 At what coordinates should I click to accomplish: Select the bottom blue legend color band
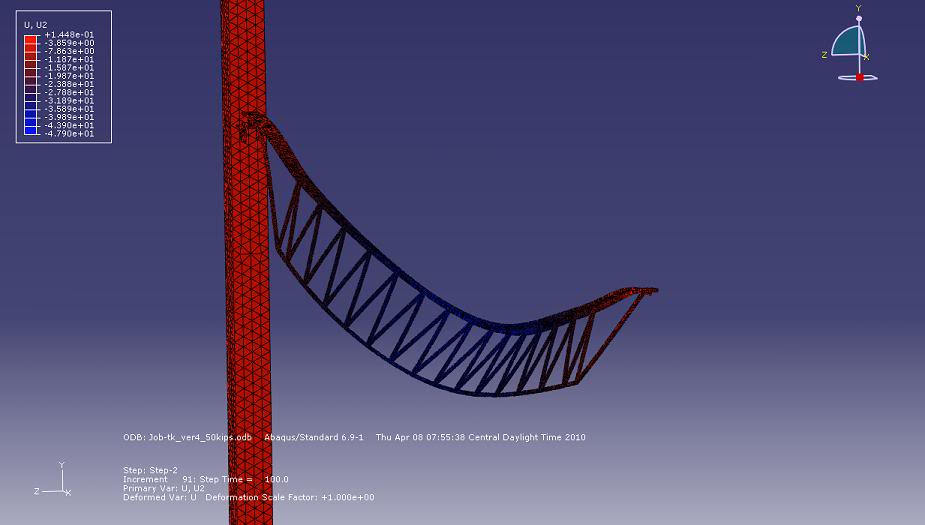[x=31, y=132]
